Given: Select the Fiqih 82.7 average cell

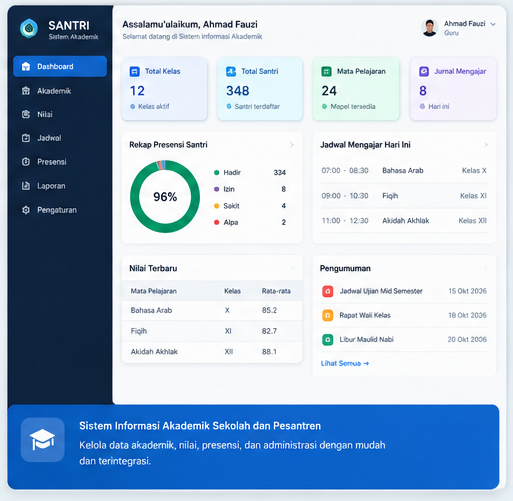Looking at the screenshot, I should [269, 331].
